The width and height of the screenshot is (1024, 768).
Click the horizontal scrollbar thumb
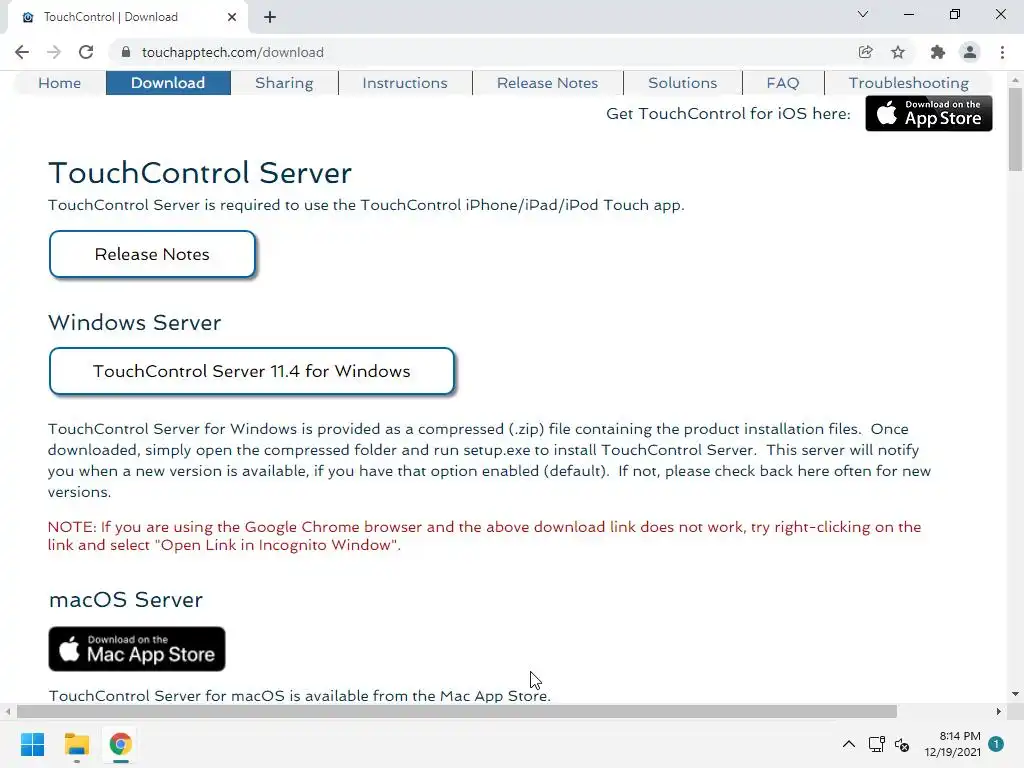456,711
